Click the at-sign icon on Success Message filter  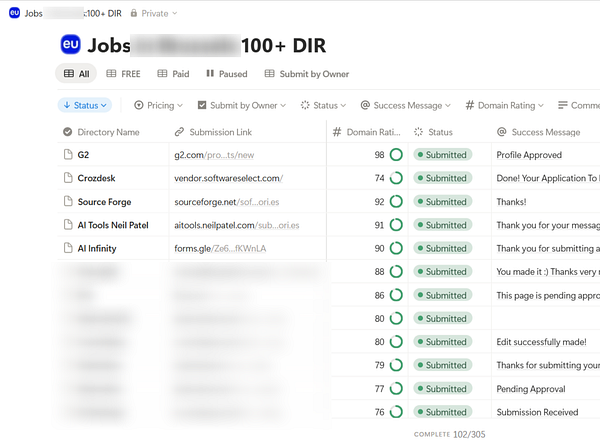(x=365, y=105)
